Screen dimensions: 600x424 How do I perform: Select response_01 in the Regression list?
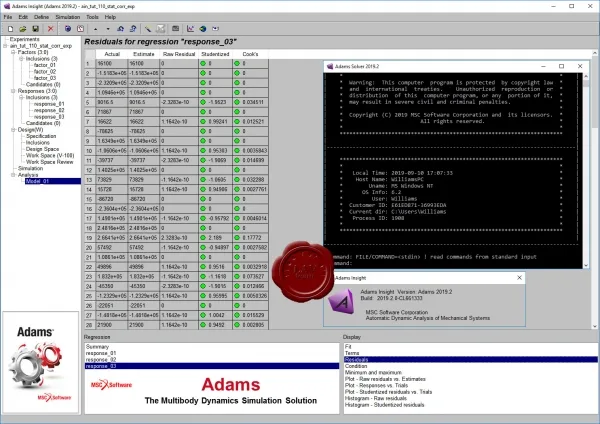point(212,353)
